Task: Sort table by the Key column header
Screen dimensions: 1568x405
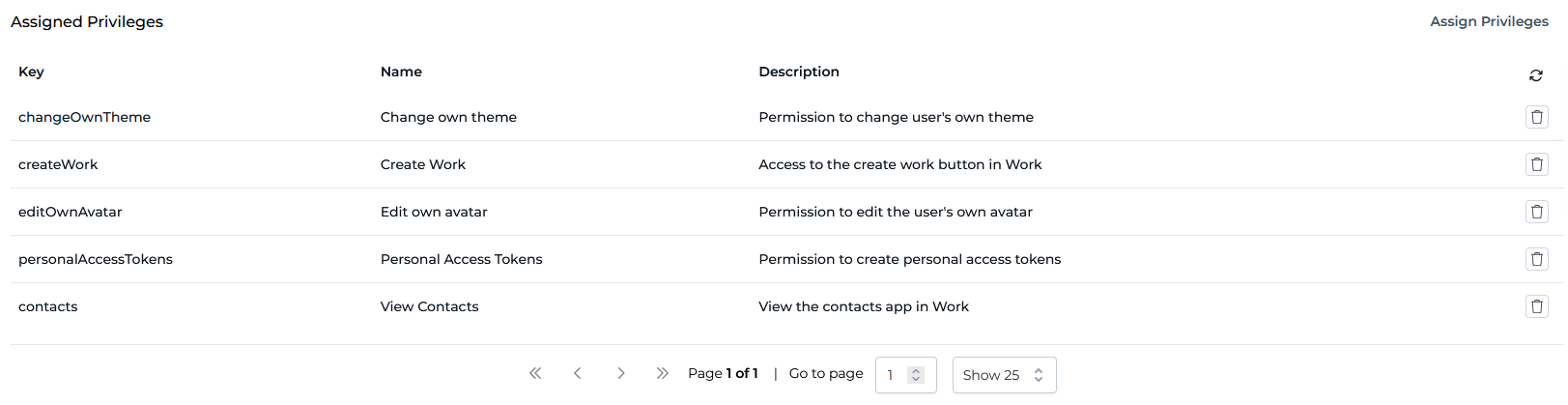Action: click(x=31, y=72)
